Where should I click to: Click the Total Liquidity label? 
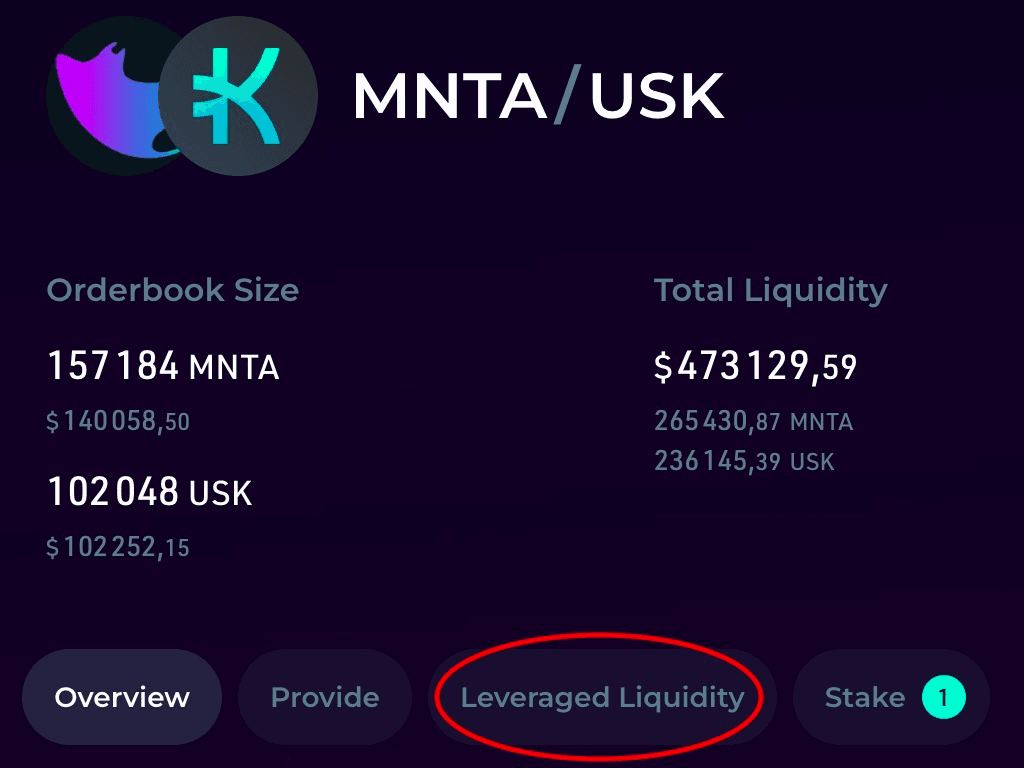coord(771,291)
